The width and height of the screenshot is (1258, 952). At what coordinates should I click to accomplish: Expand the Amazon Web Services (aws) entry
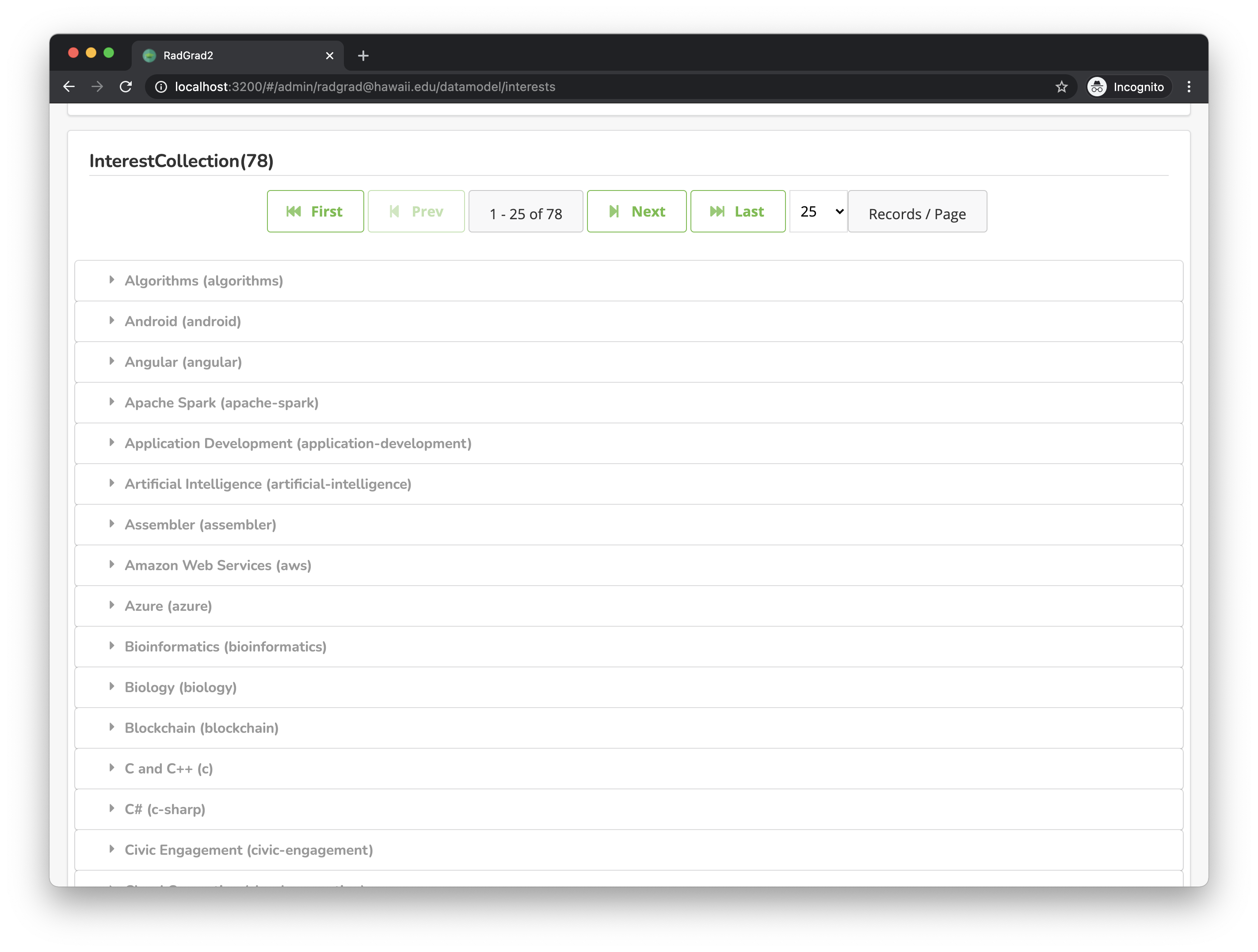629,565
